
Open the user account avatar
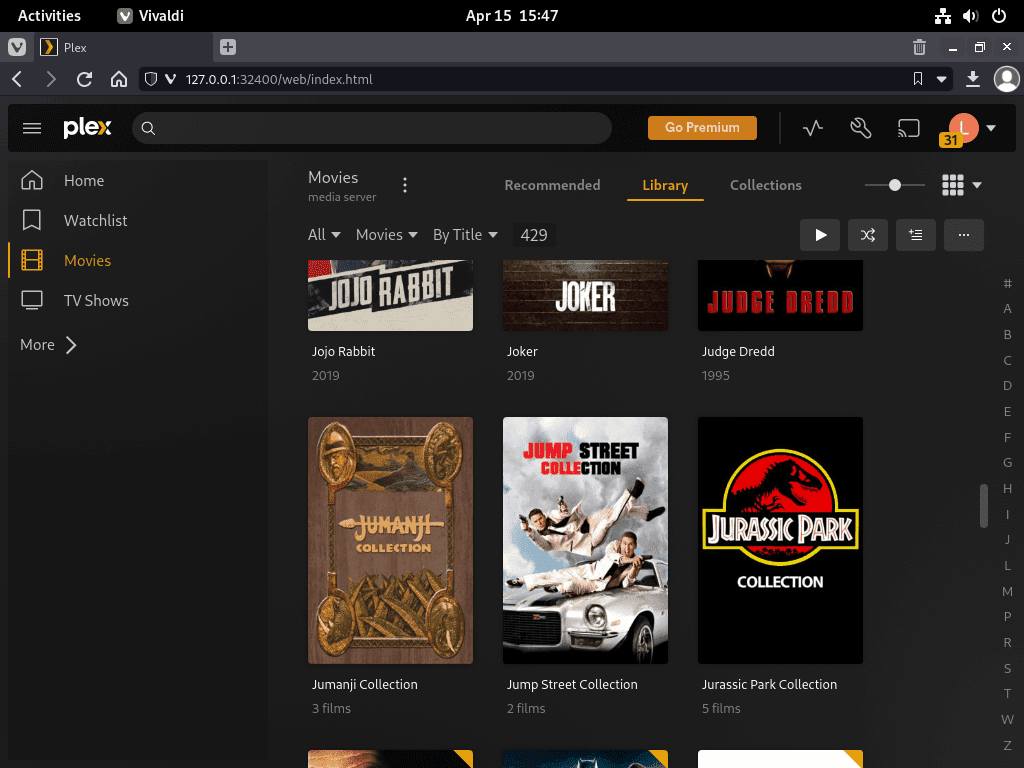click(963, 127)
